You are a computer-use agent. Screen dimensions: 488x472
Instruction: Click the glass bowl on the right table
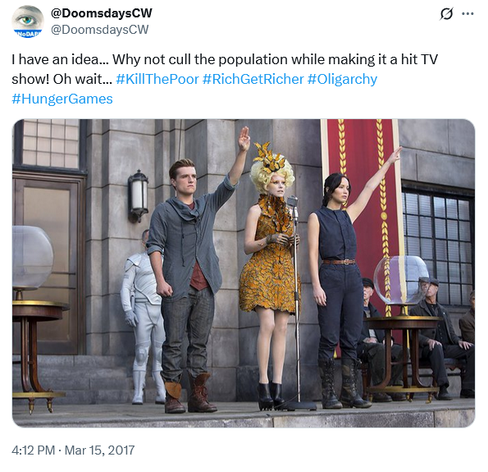point(401,280)
